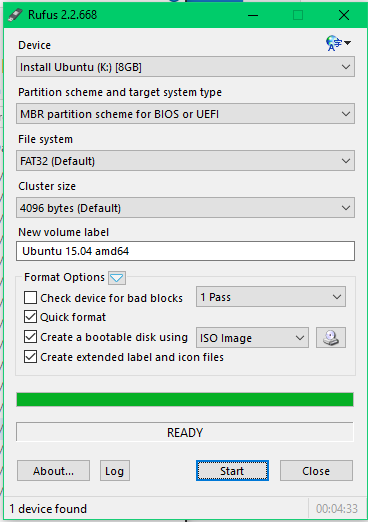Toggle Create extended label and icon files
368x522 pixels.
click(x=30, y=357)
